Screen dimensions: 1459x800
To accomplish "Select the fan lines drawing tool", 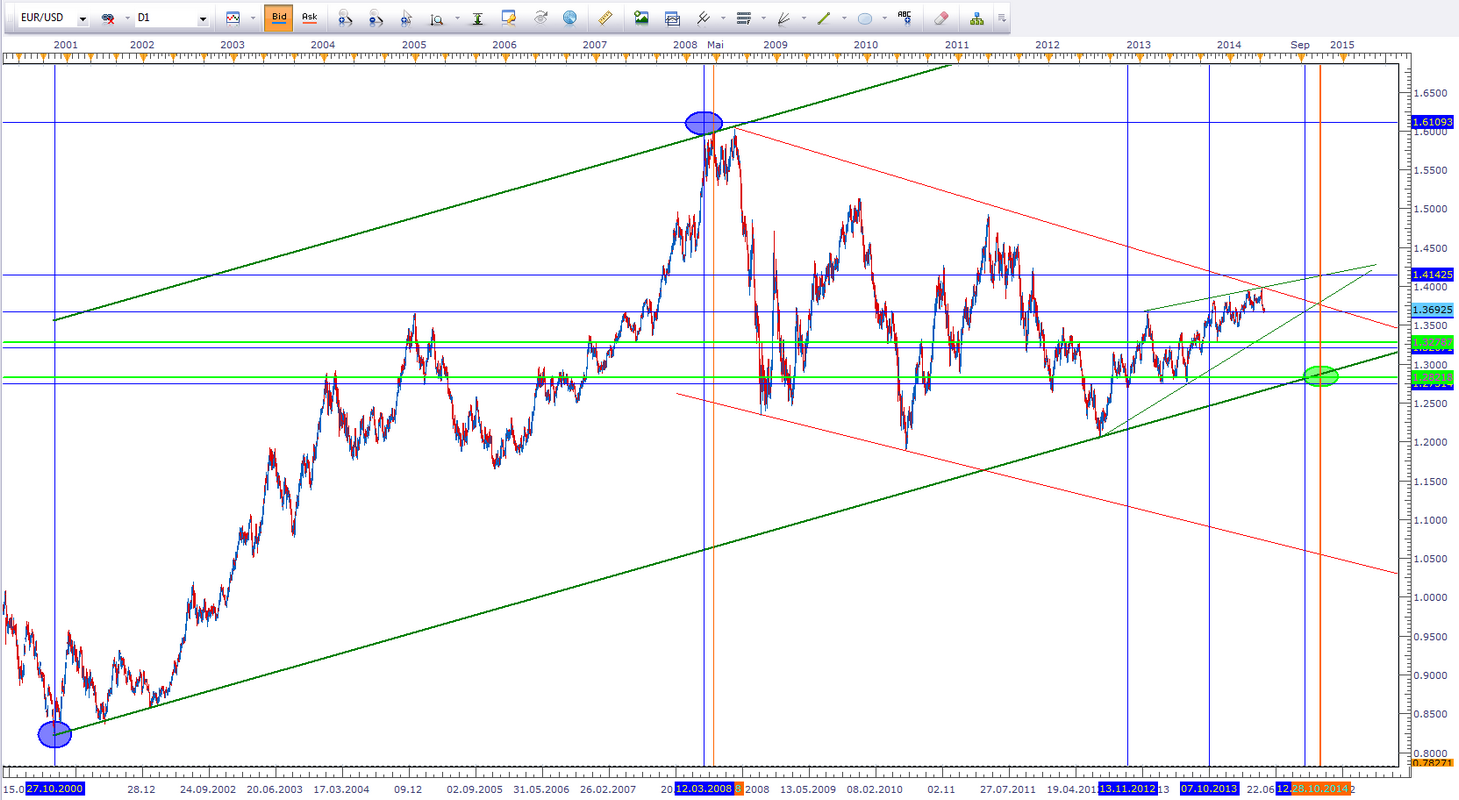I will coord(784,18).
